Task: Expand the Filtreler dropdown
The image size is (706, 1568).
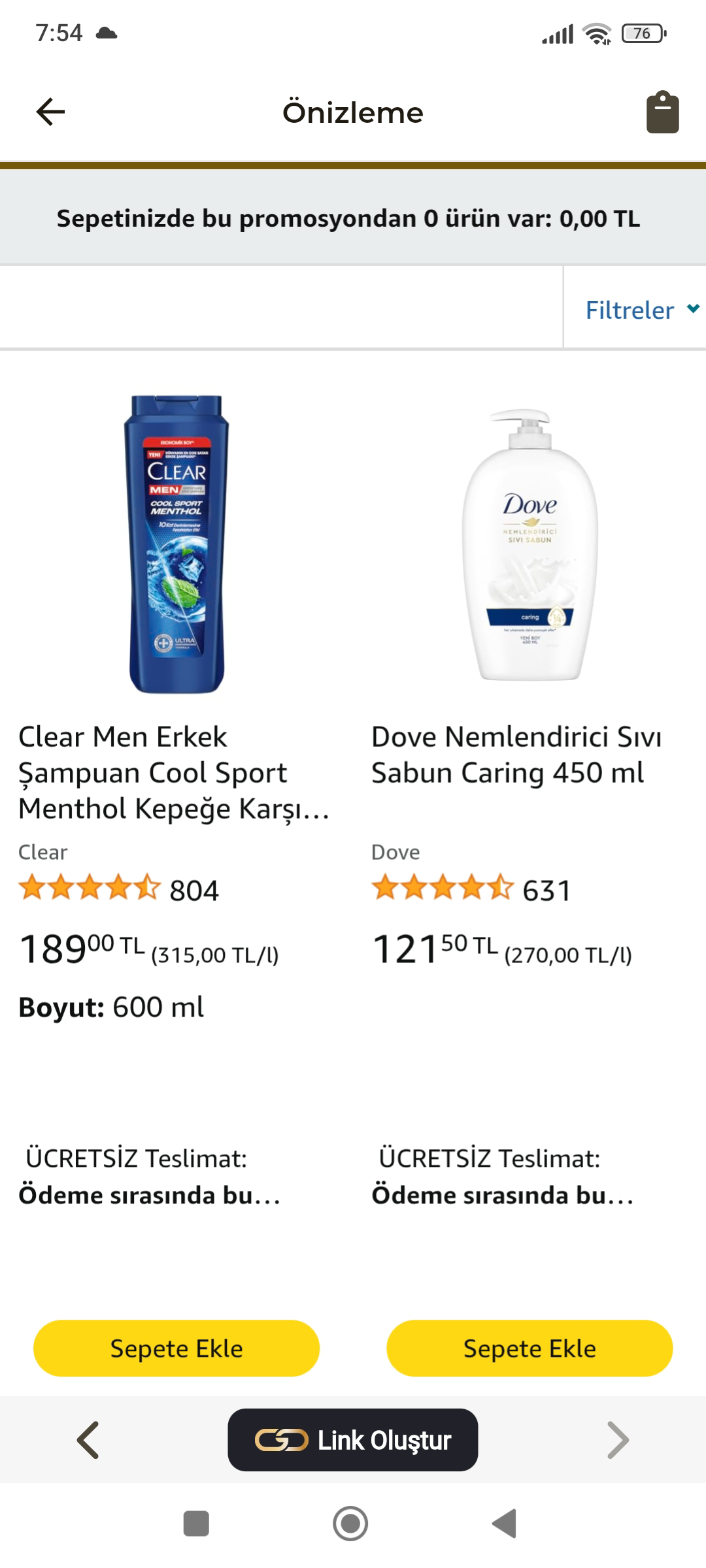Action: tap(641, 310)
